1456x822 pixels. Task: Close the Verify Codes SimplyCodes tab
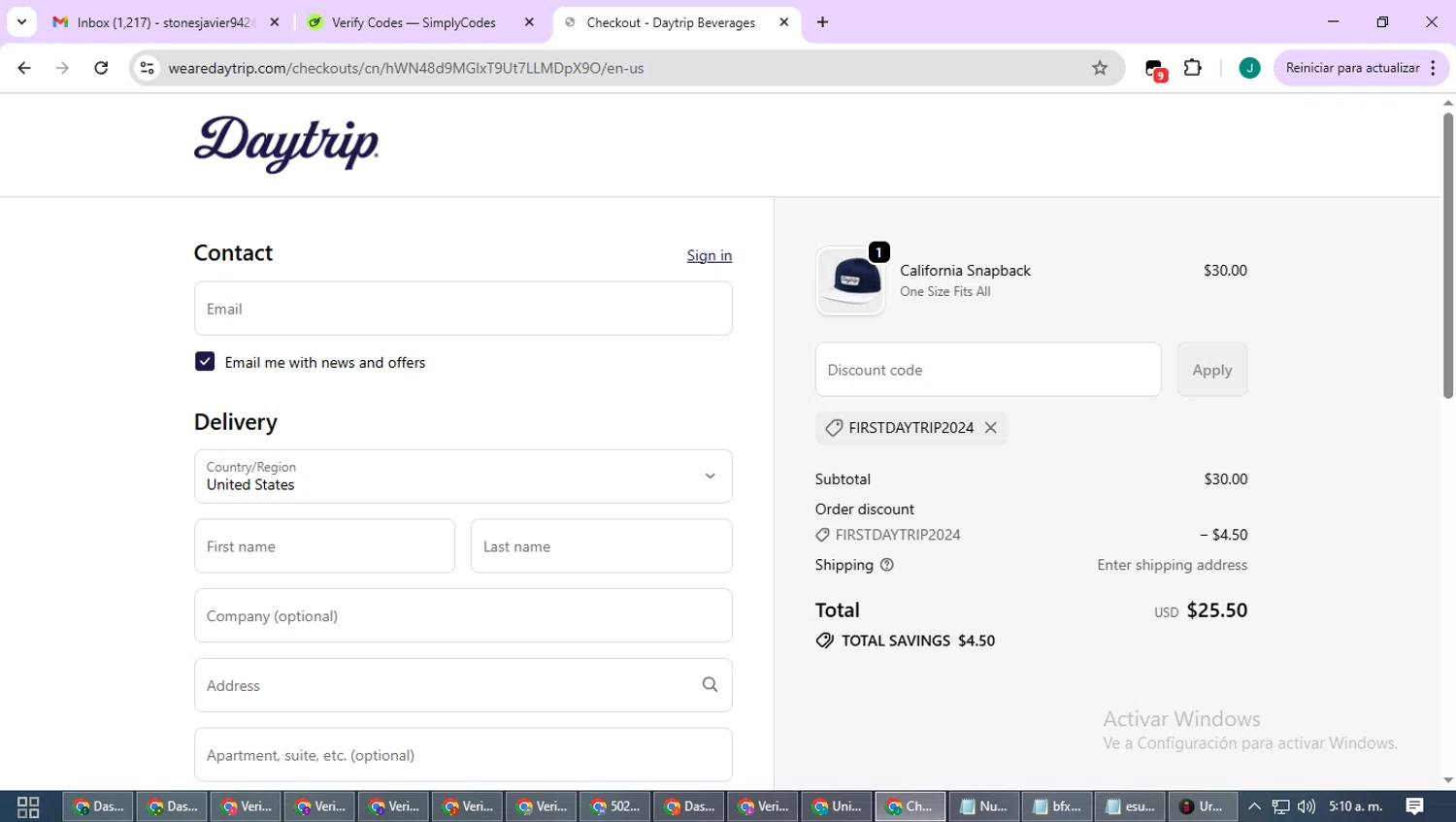[x=529, y=22]
